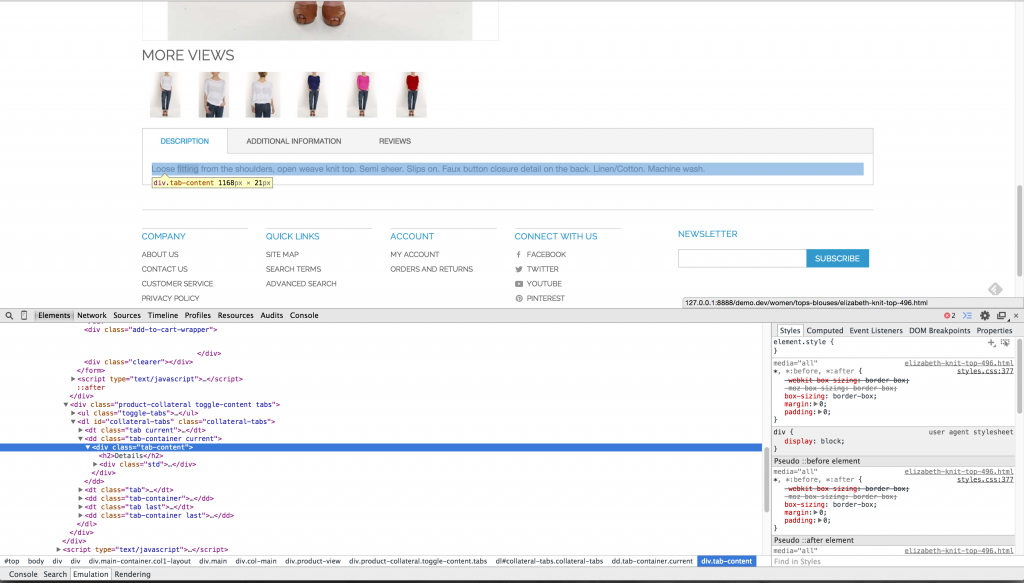Add a new style rule with plus icon
The width and height of the screenshot is (1024, 583).
tap(991, 342)
